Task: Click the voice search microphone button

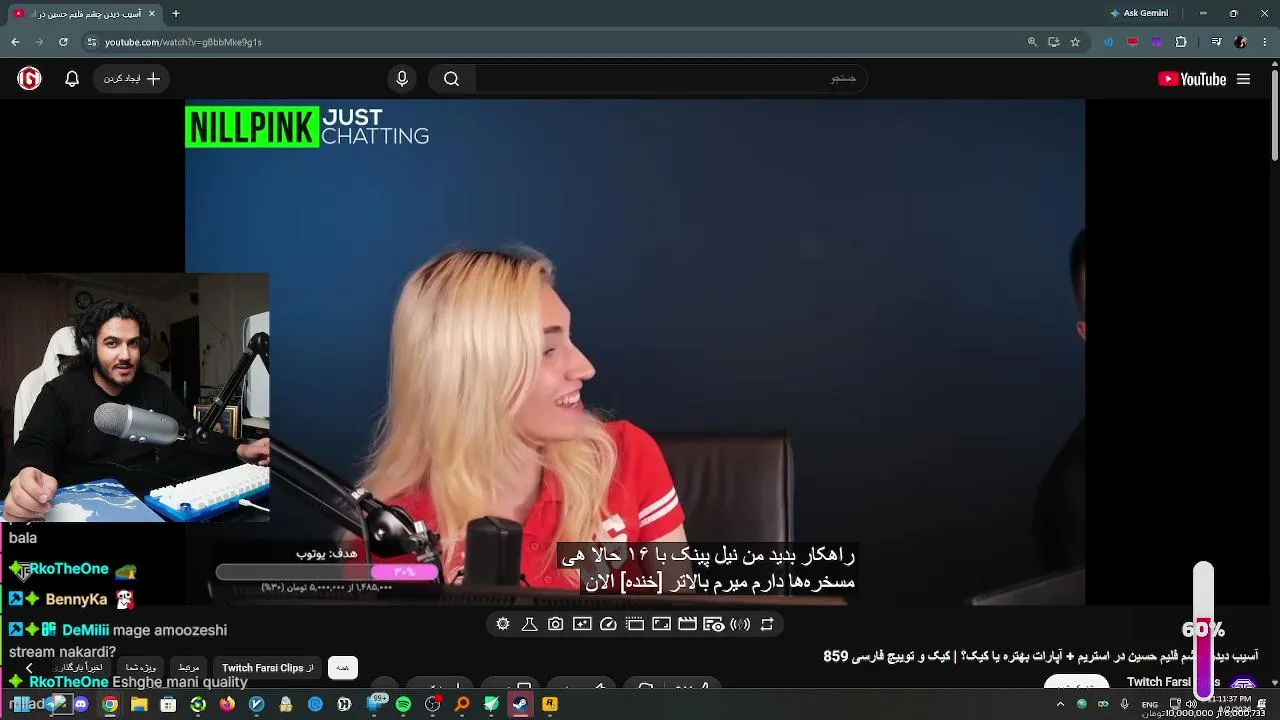Action: 402,79
